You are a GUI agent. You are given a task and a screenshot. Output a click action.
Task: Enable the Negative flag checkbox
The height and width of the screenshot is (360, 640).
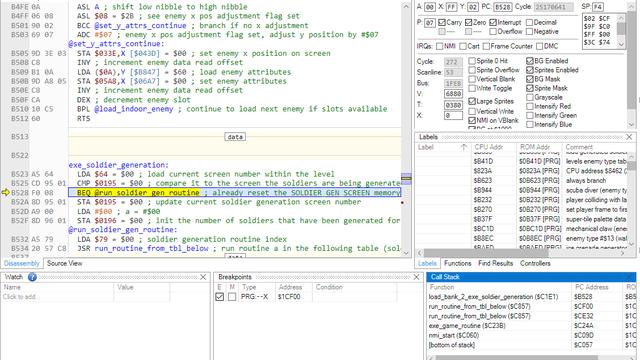[529, 31]
